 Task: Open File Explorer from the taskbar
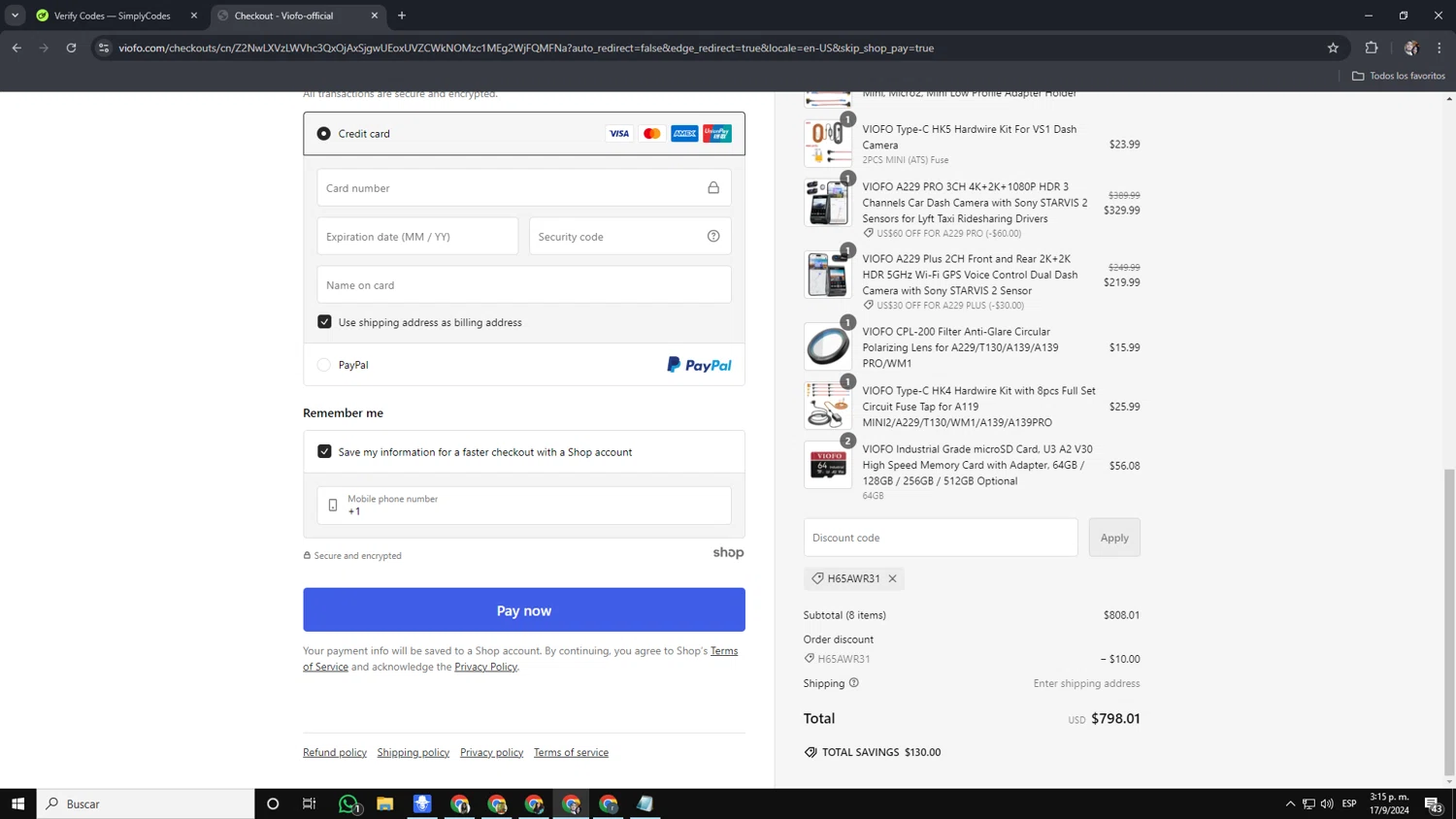pos(385,803)
